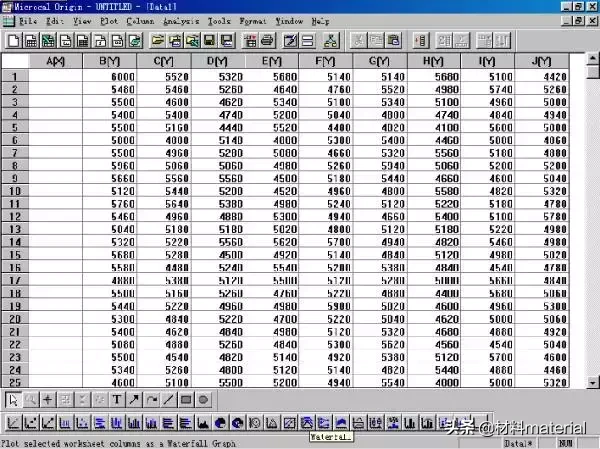Image resolution: width=600 pixels, height=449 pixels.
Task: Plot selected columns as a Scatter graph
Action: point(31,423)
